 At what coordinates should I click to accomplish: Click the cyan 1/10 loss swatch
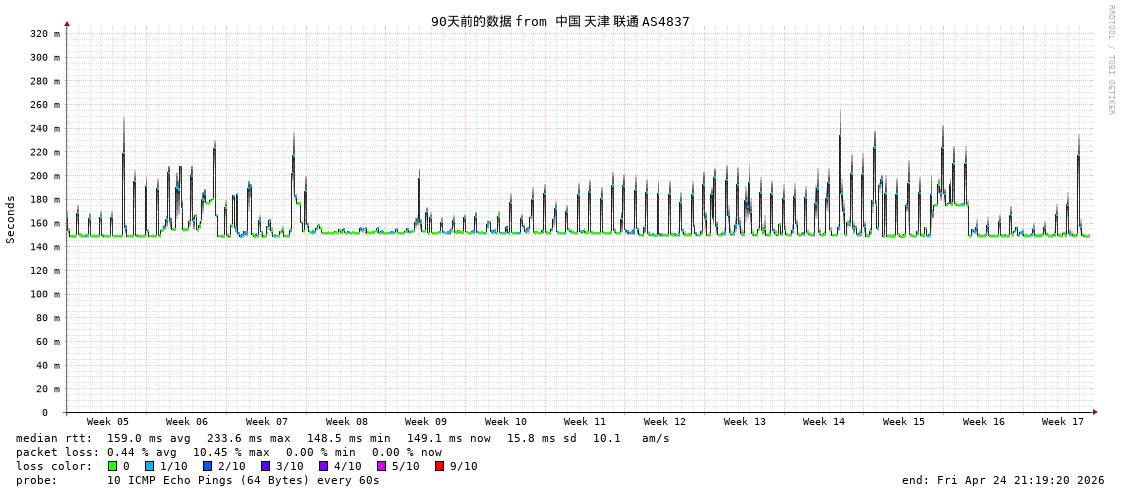149,466
